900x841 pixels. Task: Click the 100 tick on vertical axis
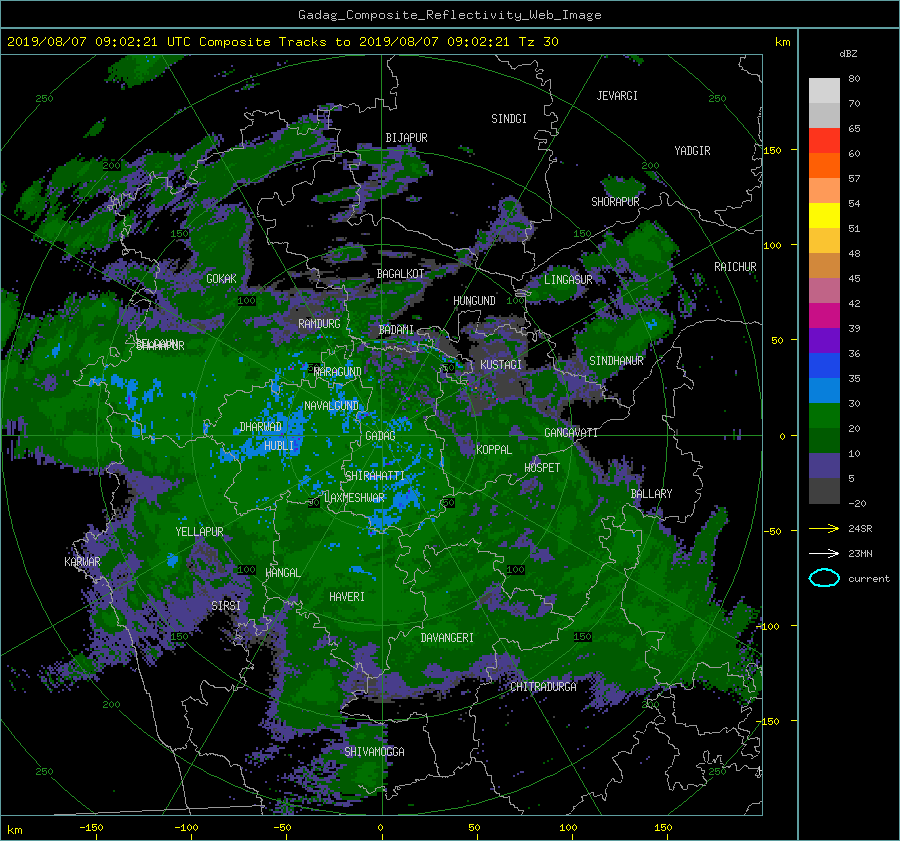pos(772,245)
